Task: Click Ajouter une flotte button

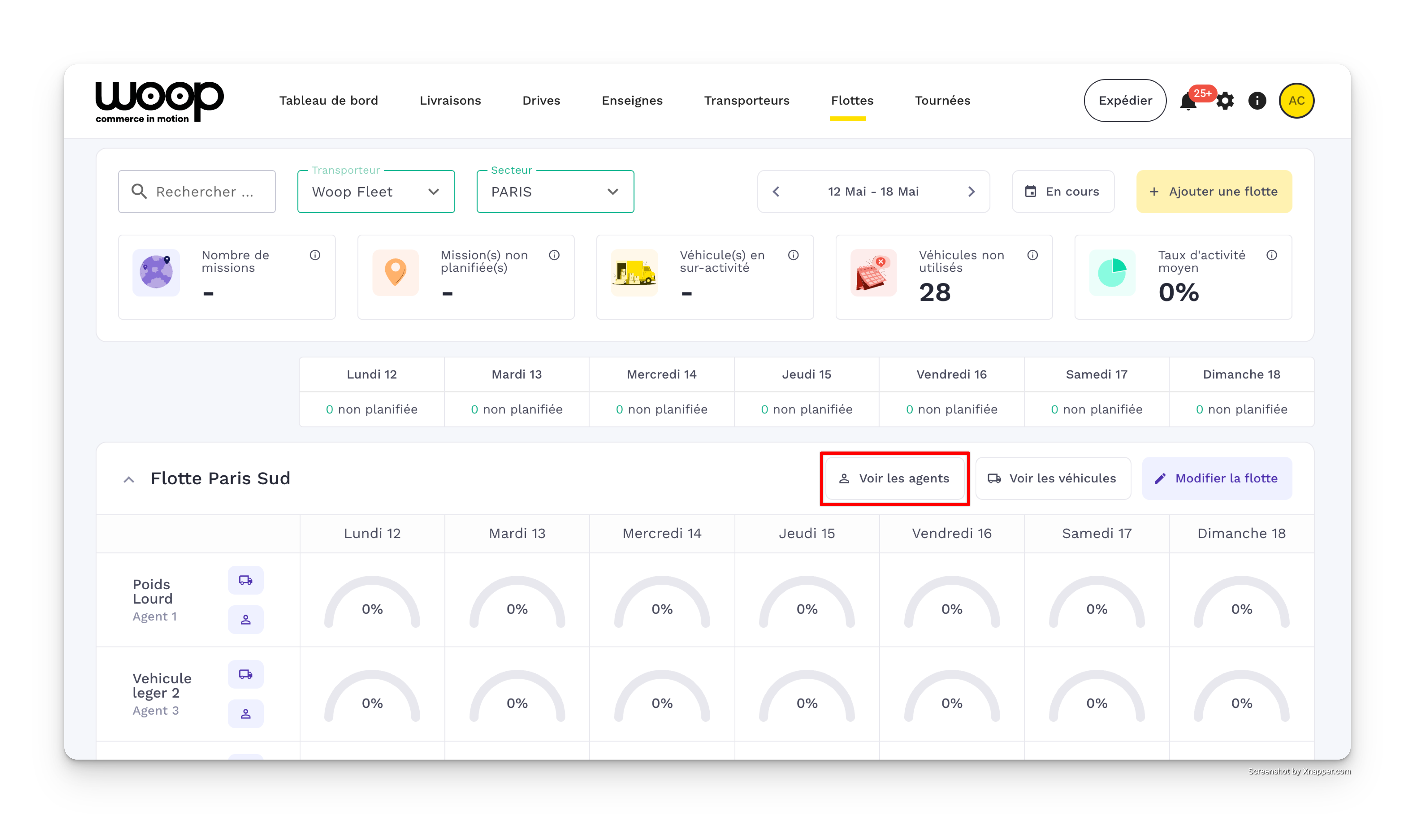Action: (x=1214, y=192)
